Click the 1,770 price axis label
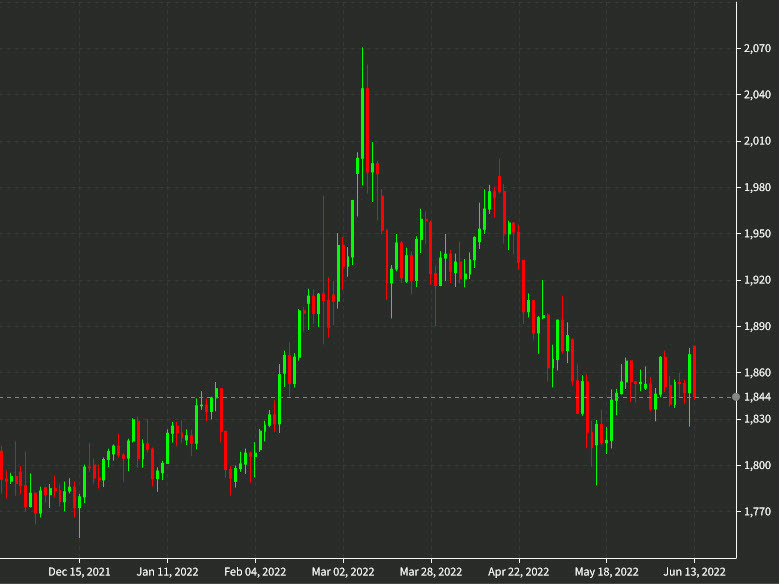Screen dimensions: 779x584 [x=757, y=512]
